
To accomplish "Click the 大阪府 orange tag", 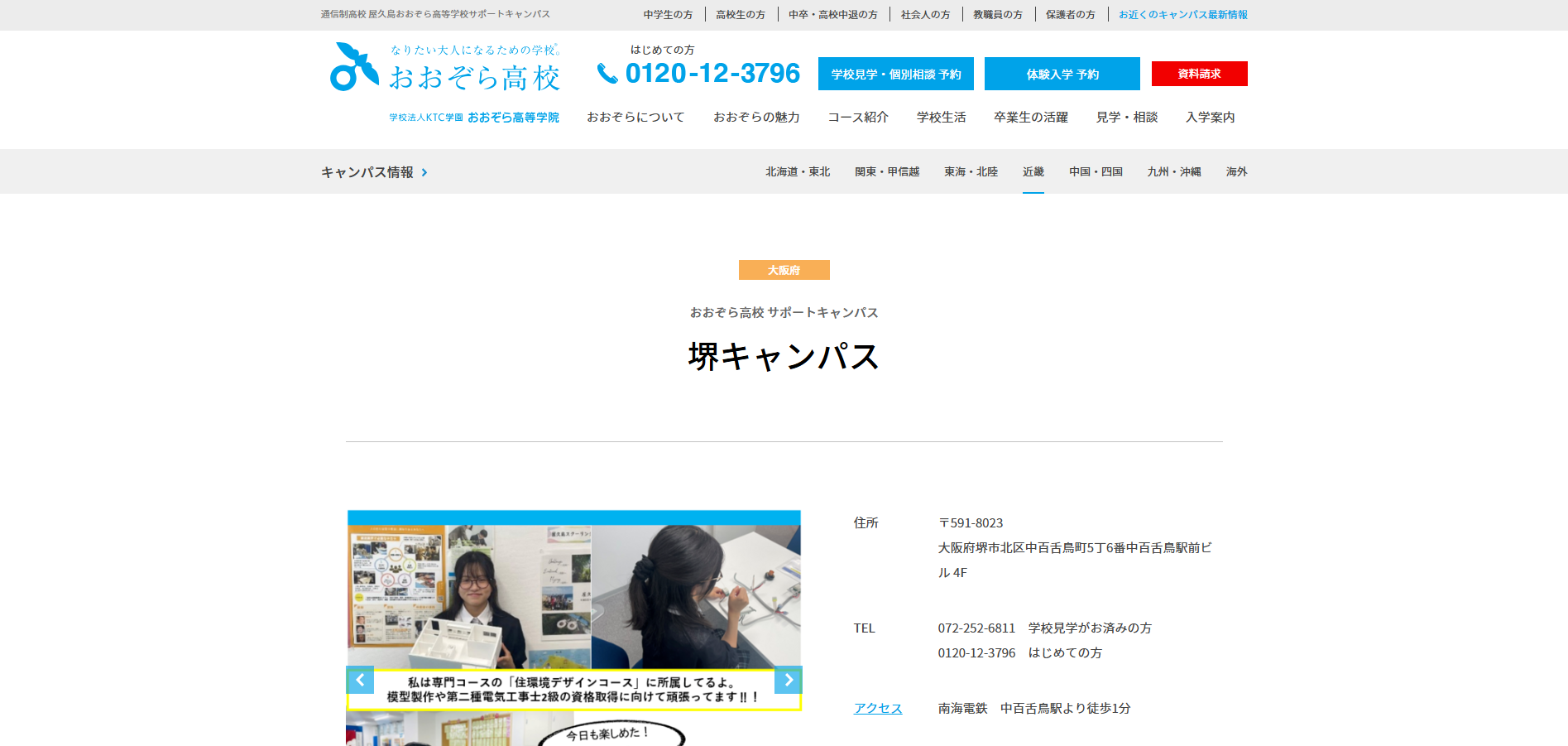I will tap(784, 270).
